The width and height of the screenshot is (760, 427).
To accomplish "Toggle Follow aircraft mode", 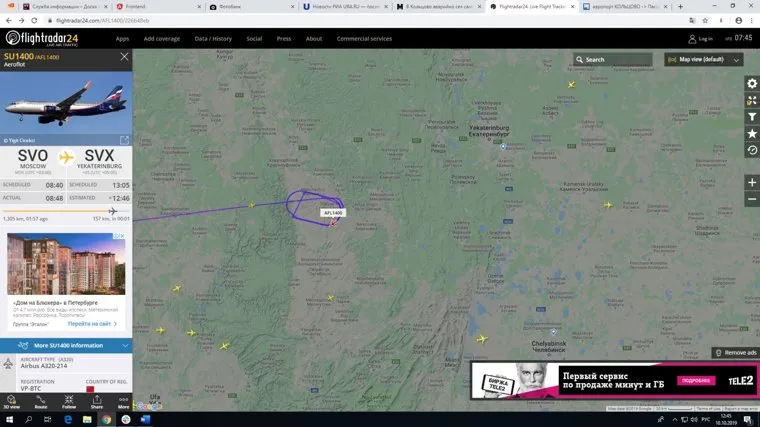I will [x=69, y=400].
